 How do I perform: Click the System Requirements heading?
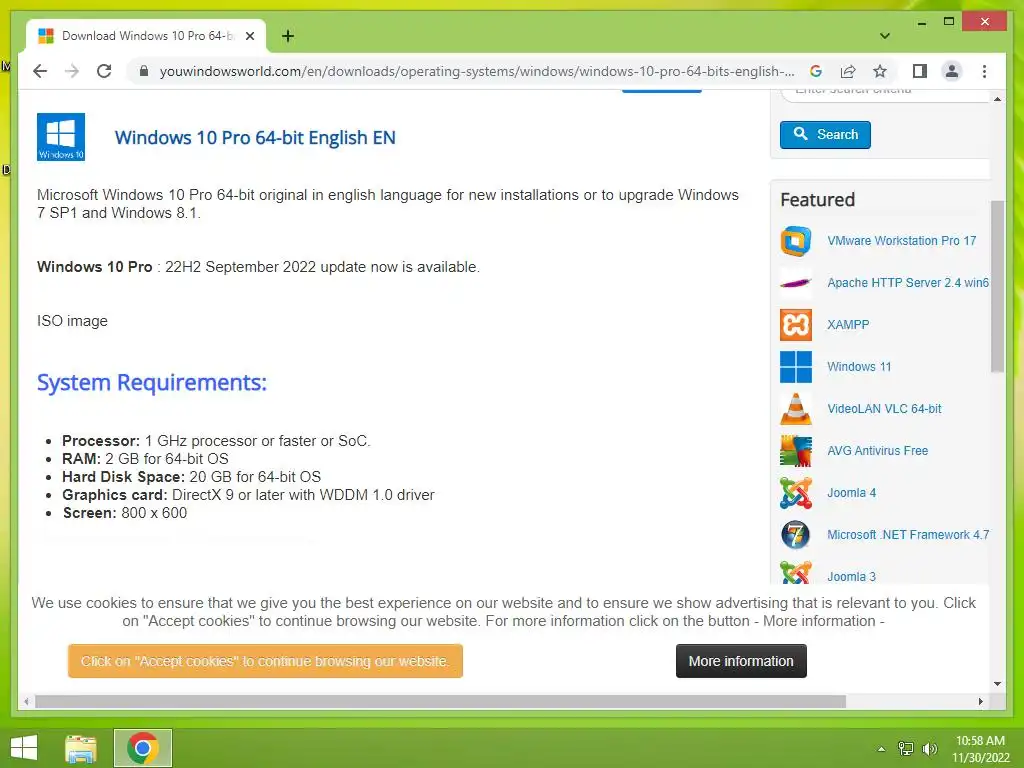[x=152, y=383]
